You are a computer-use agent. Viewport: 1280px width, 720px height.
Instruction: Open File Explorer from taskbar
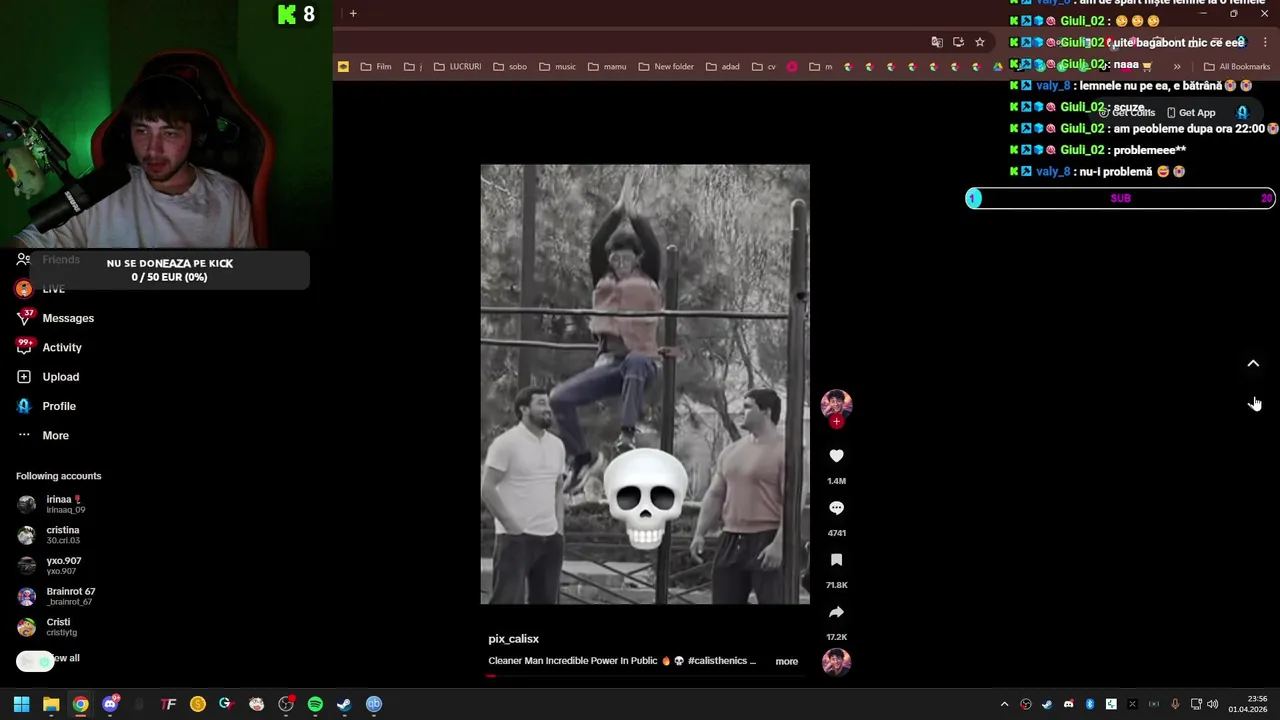[x=51, y=704]
